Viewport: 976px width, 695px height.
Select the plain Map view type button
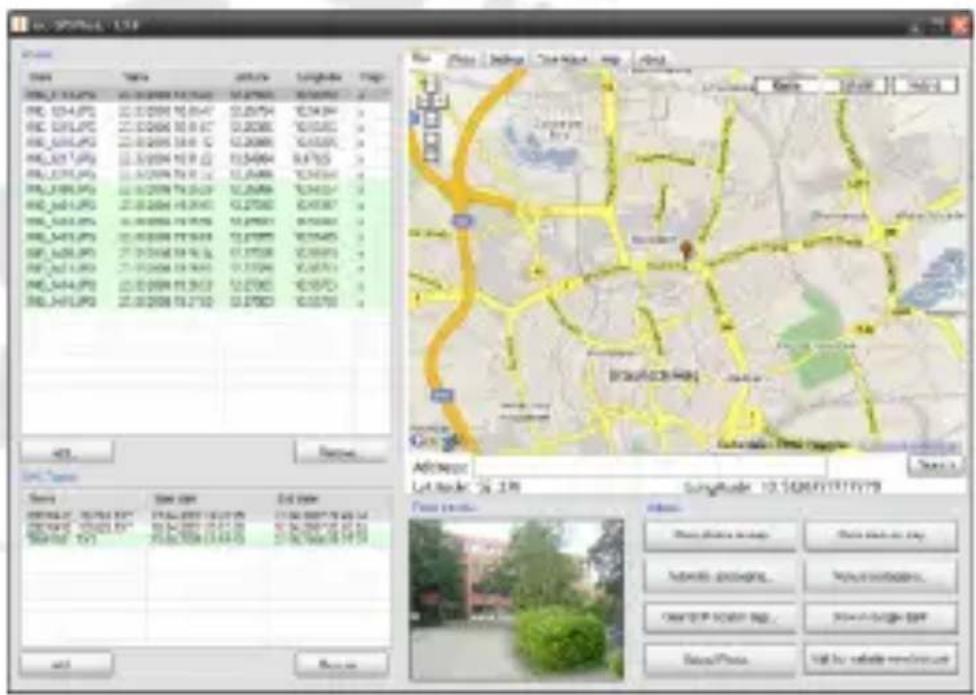787,85
